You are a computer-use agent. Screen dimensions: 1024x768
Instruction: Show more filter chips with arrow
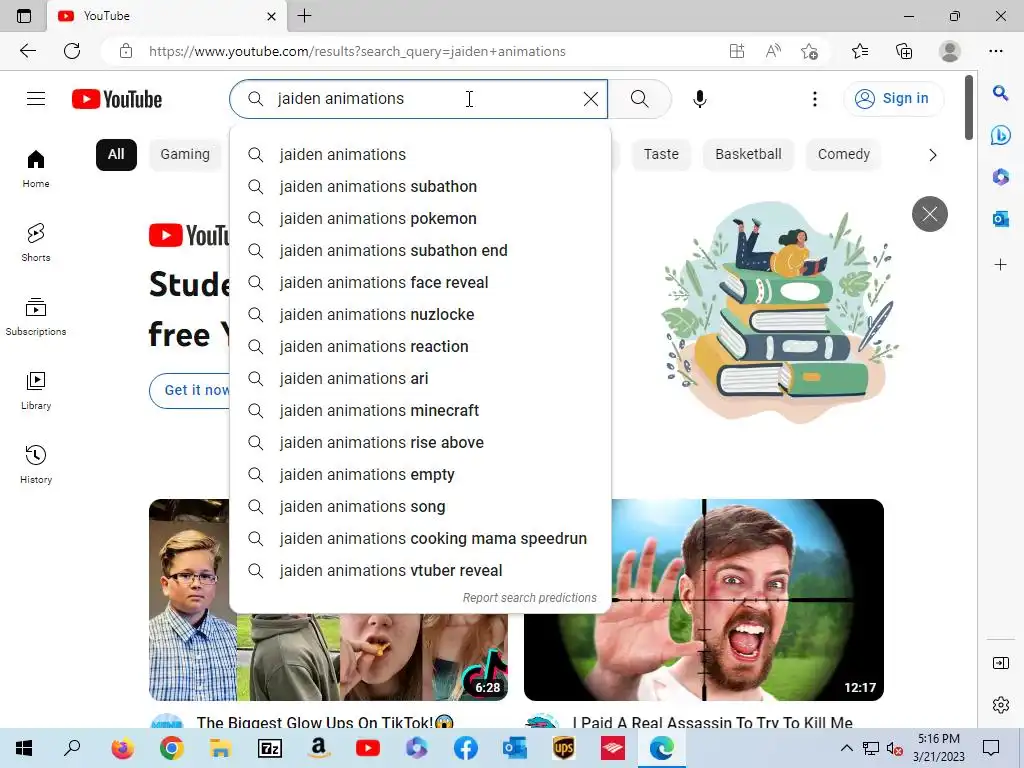[933, 155]
